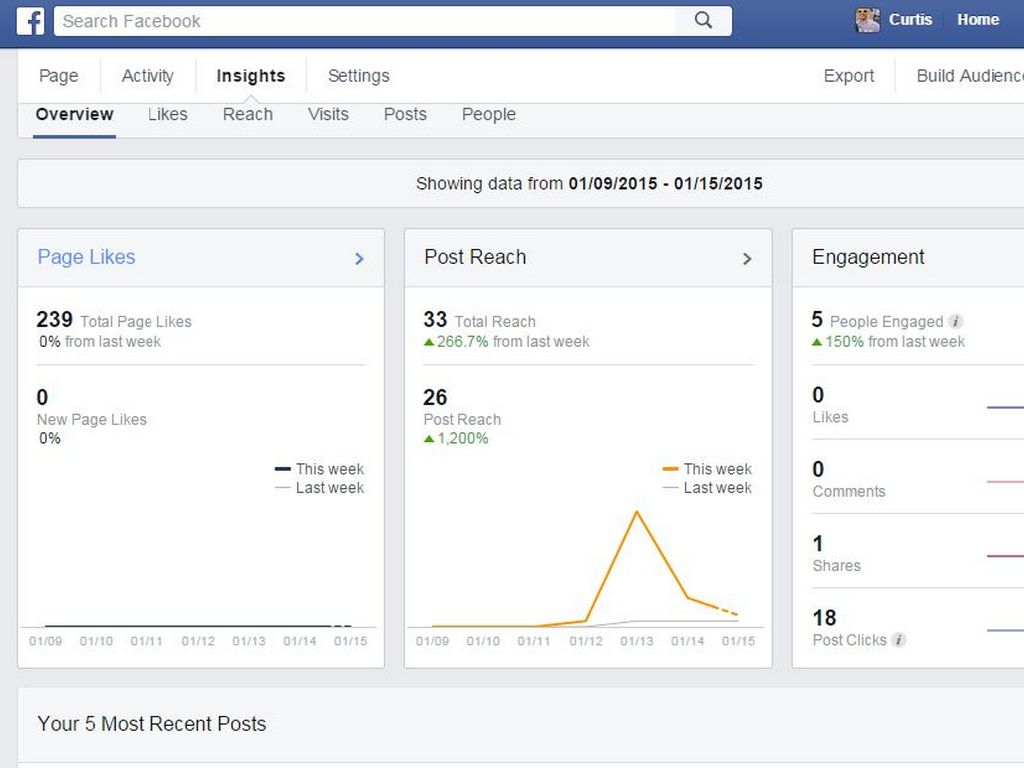Click the Facebook logo icon
Screen dimensions: 1024x768
point(30,21)
